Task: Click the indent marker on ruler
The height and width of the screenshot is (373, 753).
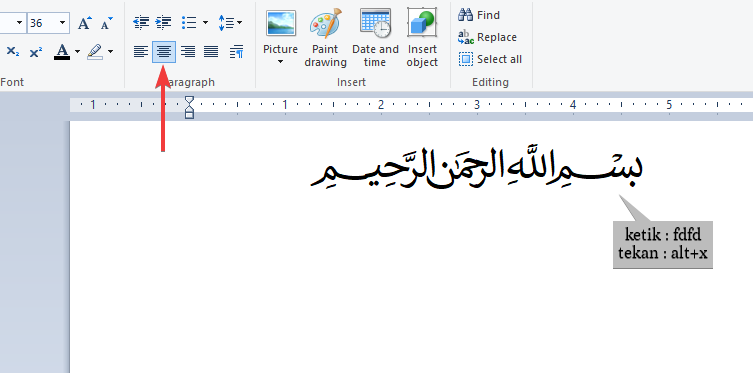Action: [x=190, y=107]
